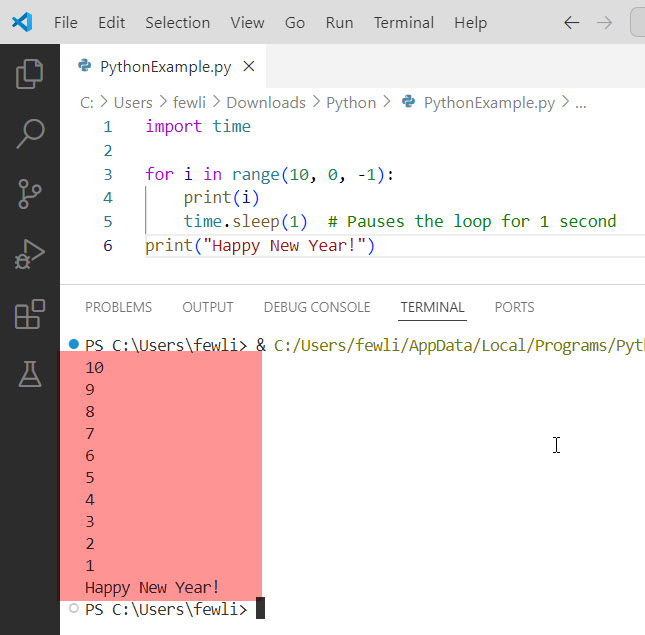Click the hollow circle beside last prompt

(74, 608)
